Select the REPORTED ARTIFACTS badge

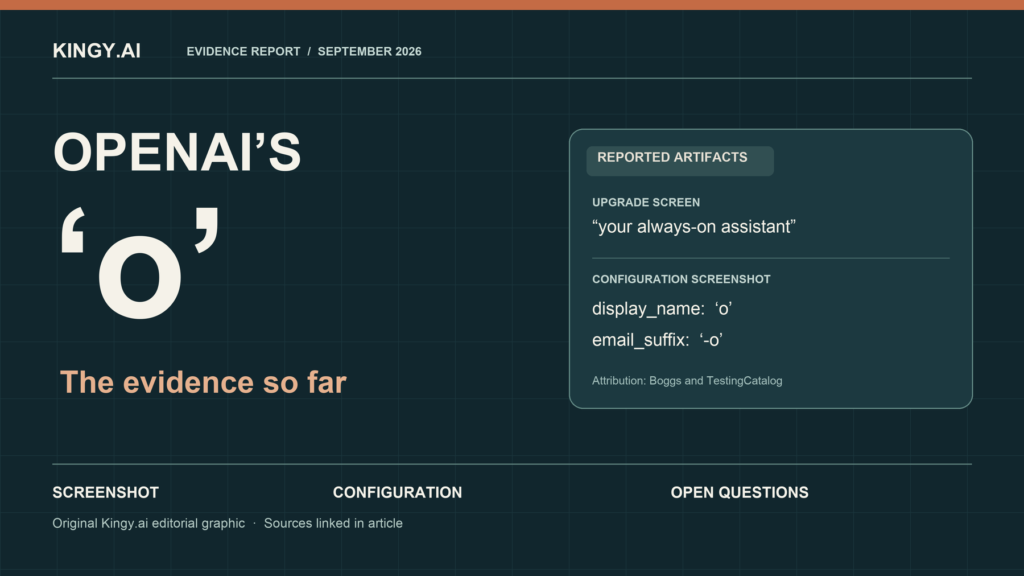(680, 161)
